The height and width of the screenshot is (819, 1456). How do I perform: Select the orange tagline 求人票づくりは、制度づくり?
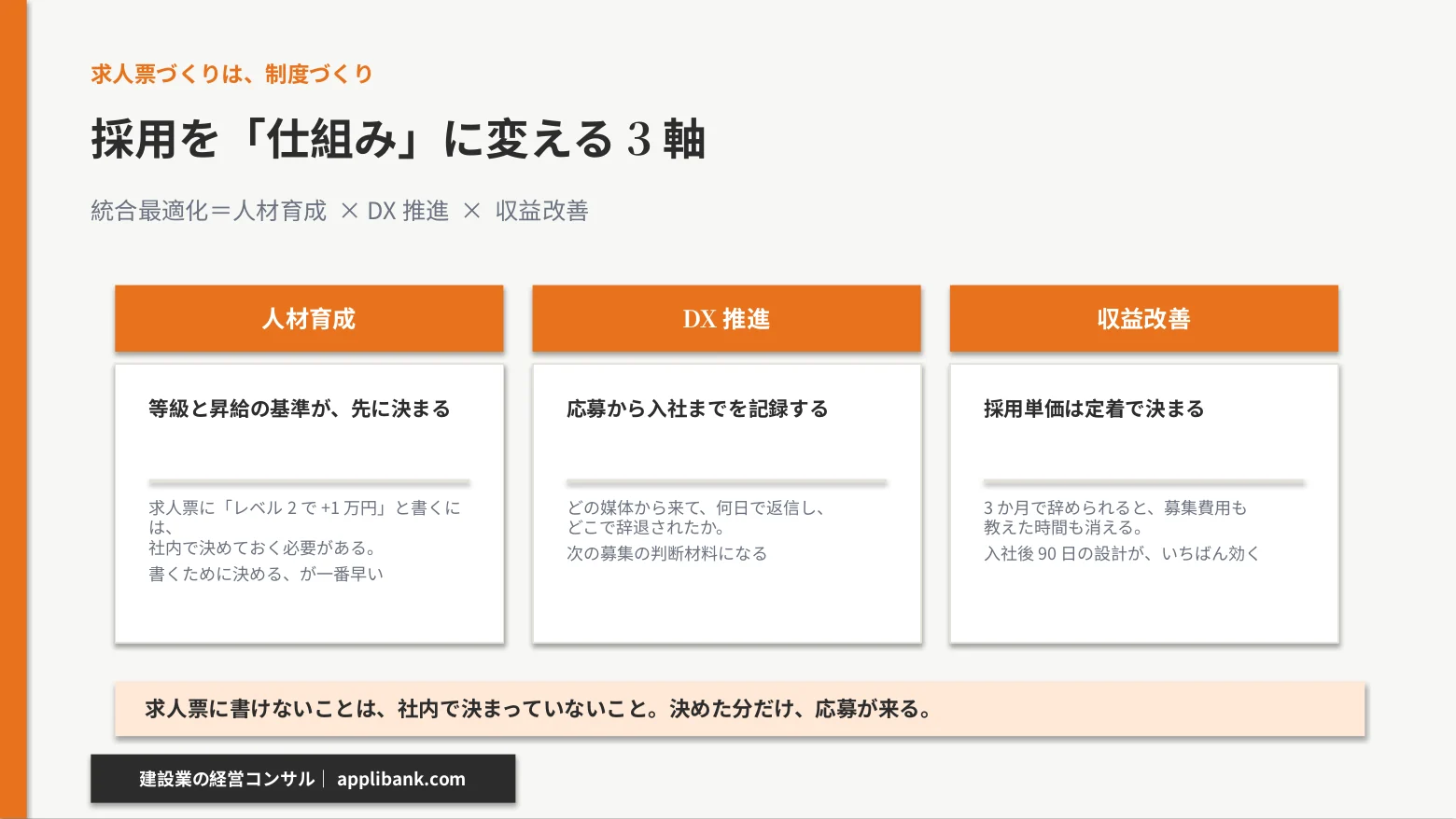[231, 74]
